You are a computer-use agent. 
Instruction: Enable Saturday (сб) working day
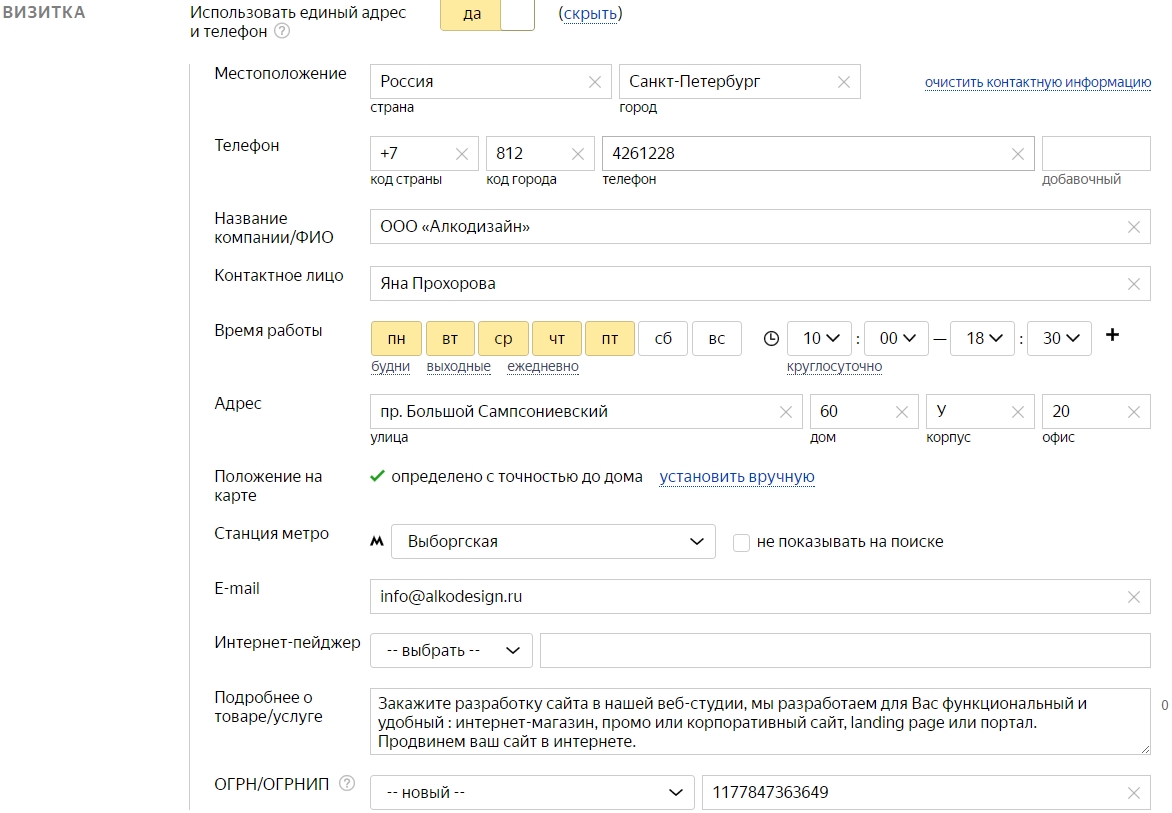663,339
